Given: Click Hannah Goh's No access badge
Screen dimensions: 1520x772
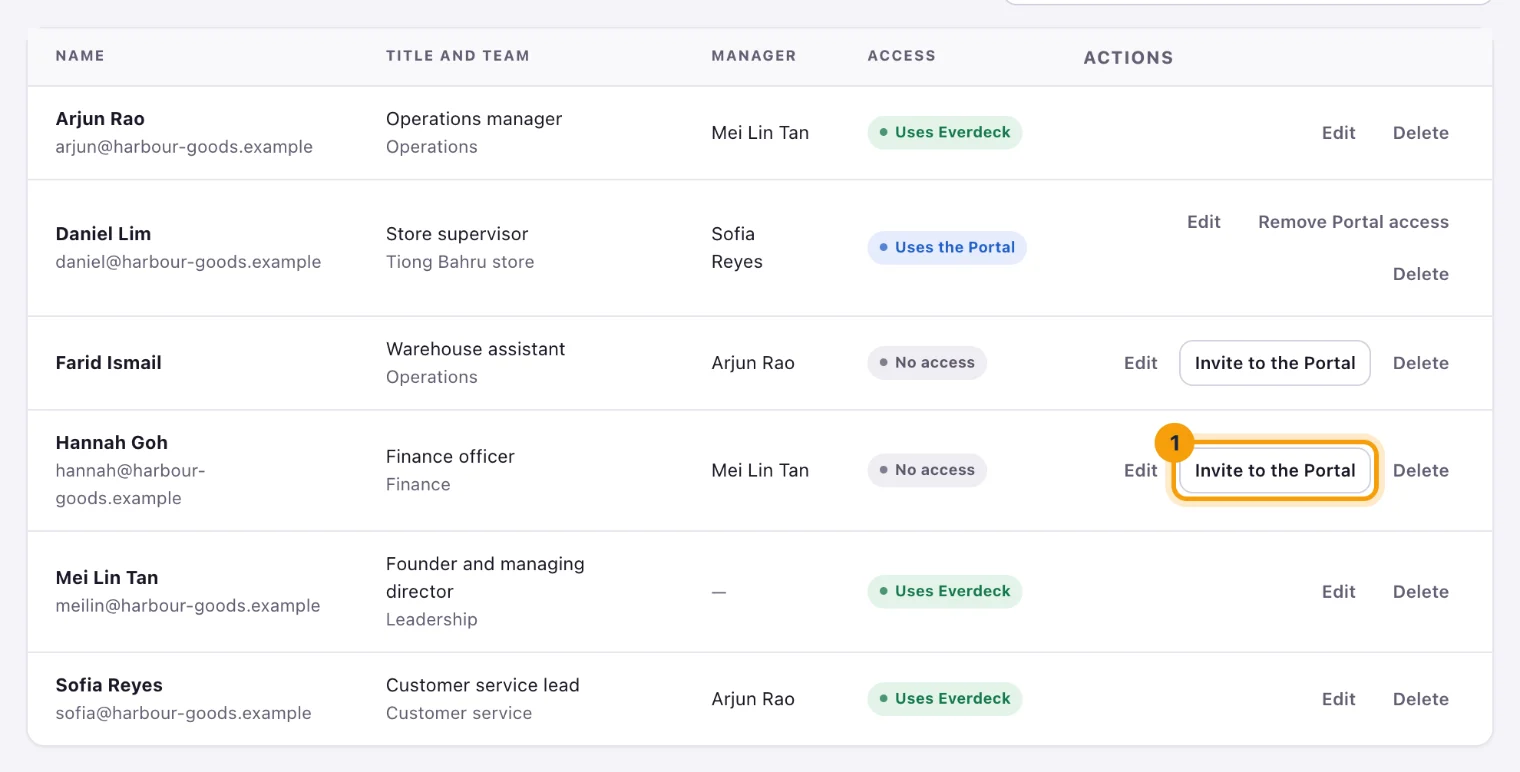Looking at the screenshot, I should pos(926,470).
